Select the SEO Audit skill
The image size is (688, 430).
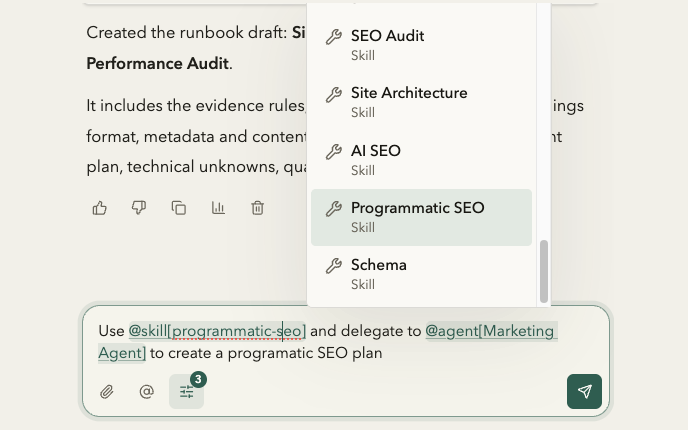pos(421,45)
